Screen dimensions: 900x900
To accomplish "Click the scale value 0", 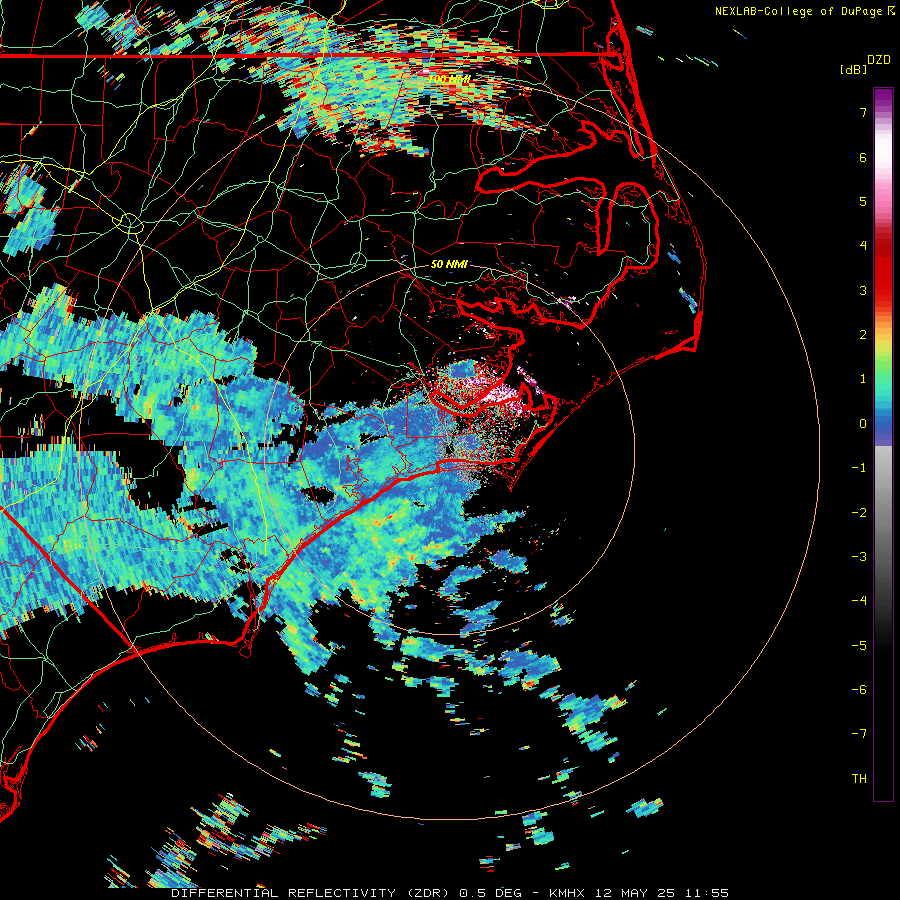I will pos(863,424).
